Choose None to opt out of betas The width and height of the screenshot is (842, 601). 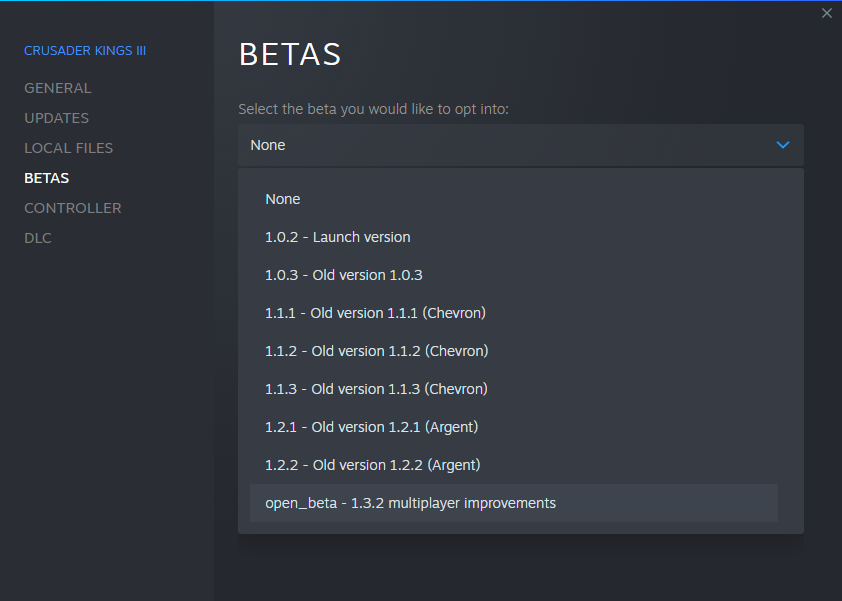pyautogui.click(x=282, y=198)
